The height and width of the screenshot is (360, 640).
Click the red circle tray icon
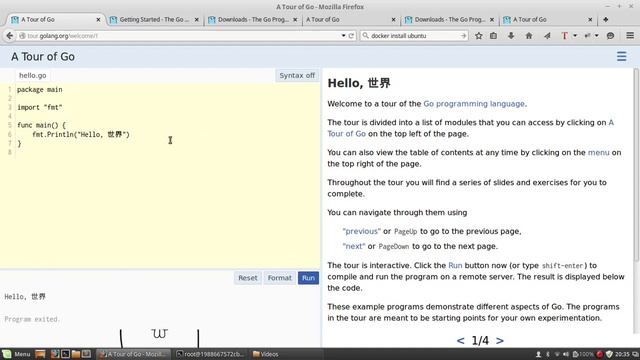coord(600,354)
